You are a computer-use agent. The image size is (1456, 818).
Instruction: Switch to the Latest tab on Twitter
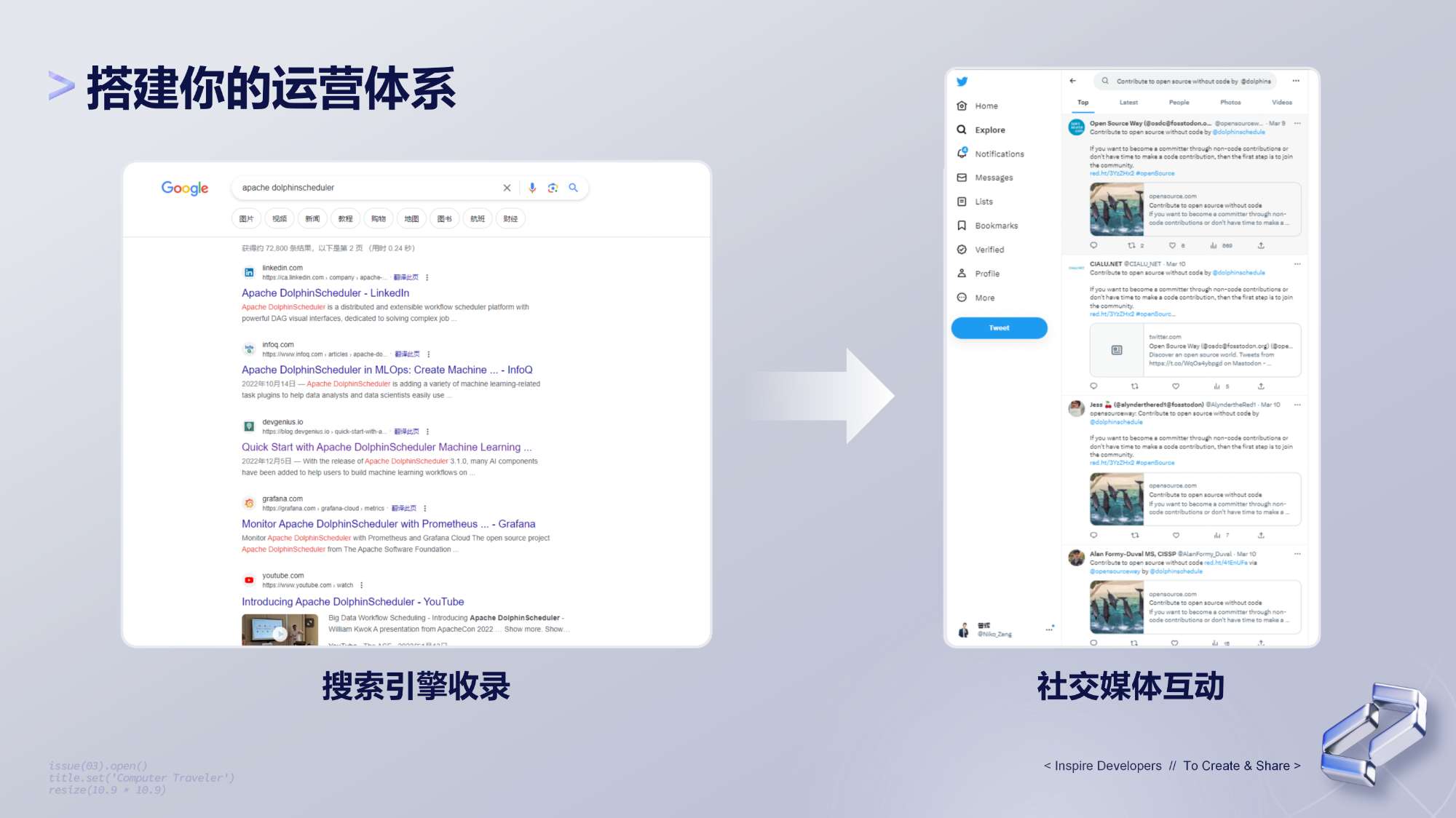pyautogui.click(x=1128, y=103)
